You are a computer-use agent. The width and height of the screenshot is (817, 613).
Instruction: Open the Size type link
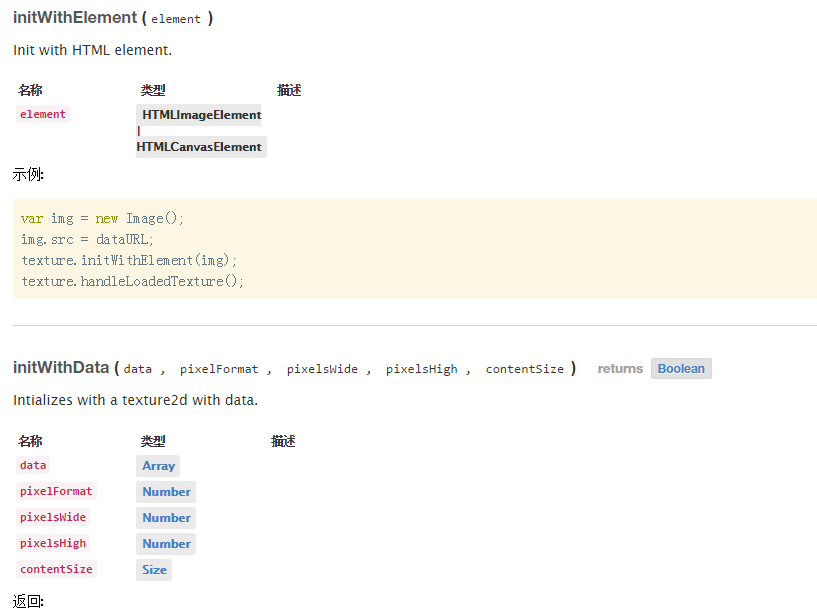tap(154, 570)
